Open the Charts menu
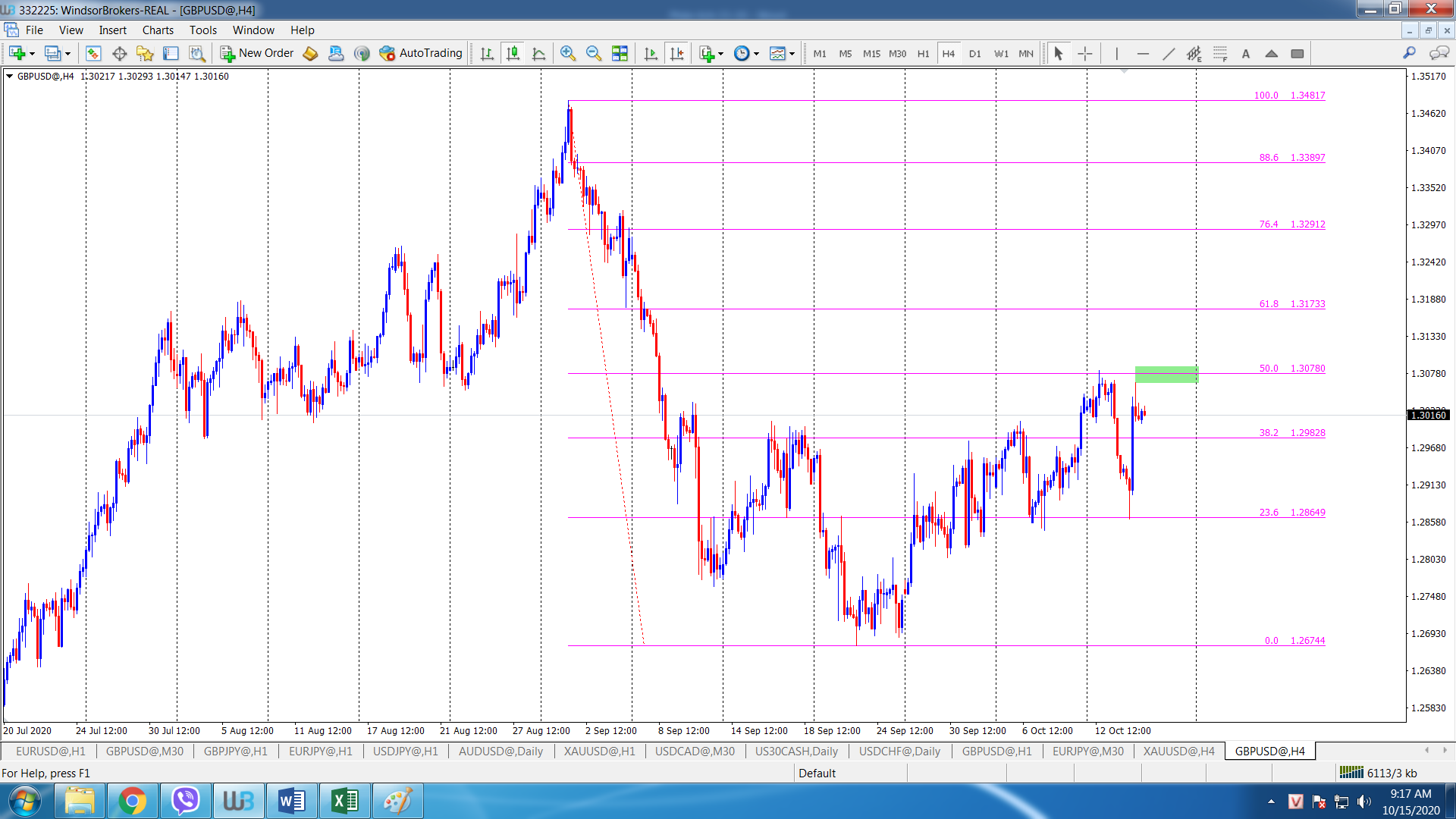The image size is (1456, 819). [x=158, y=30]
